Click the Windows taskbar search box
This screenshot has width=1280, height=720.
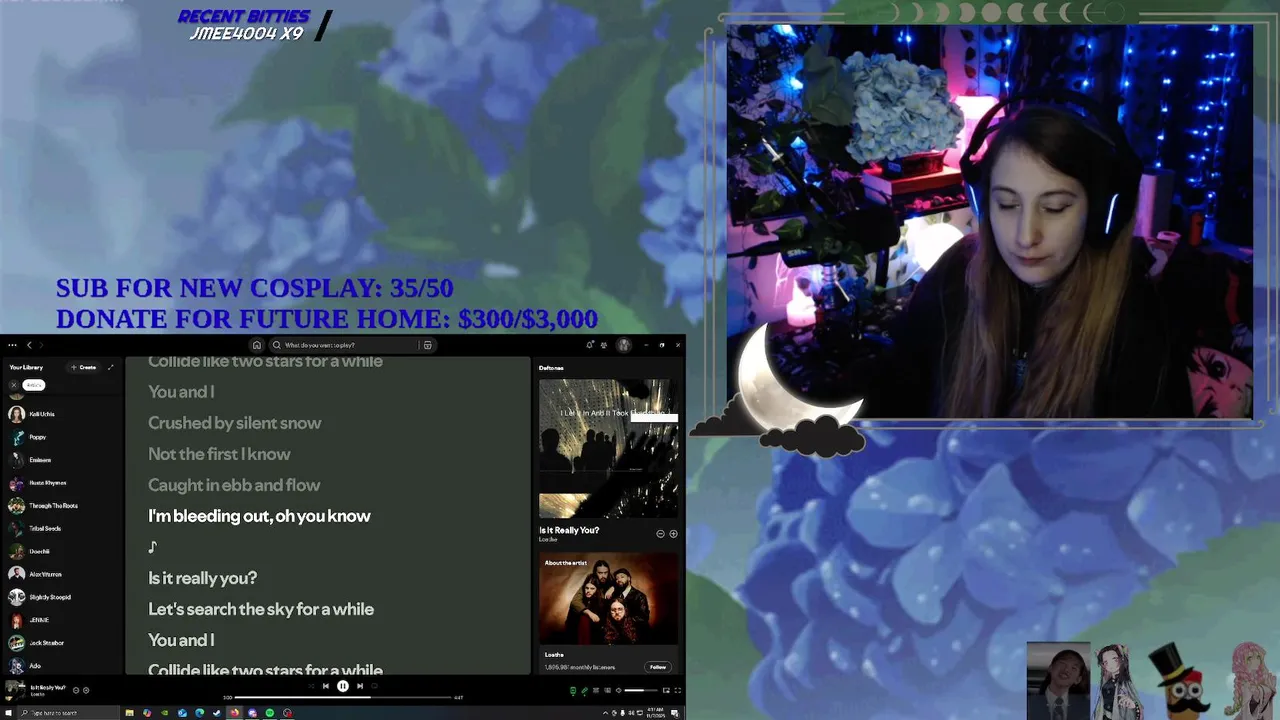pos(68,713)
